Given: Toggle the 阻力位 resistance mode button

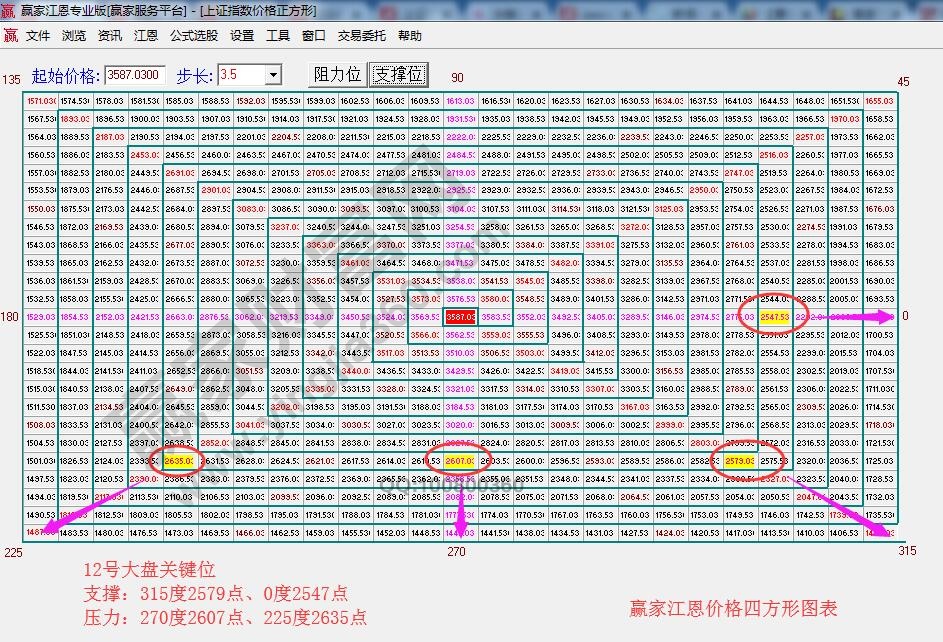Looking at the screenshot, I should coord(340,75).
